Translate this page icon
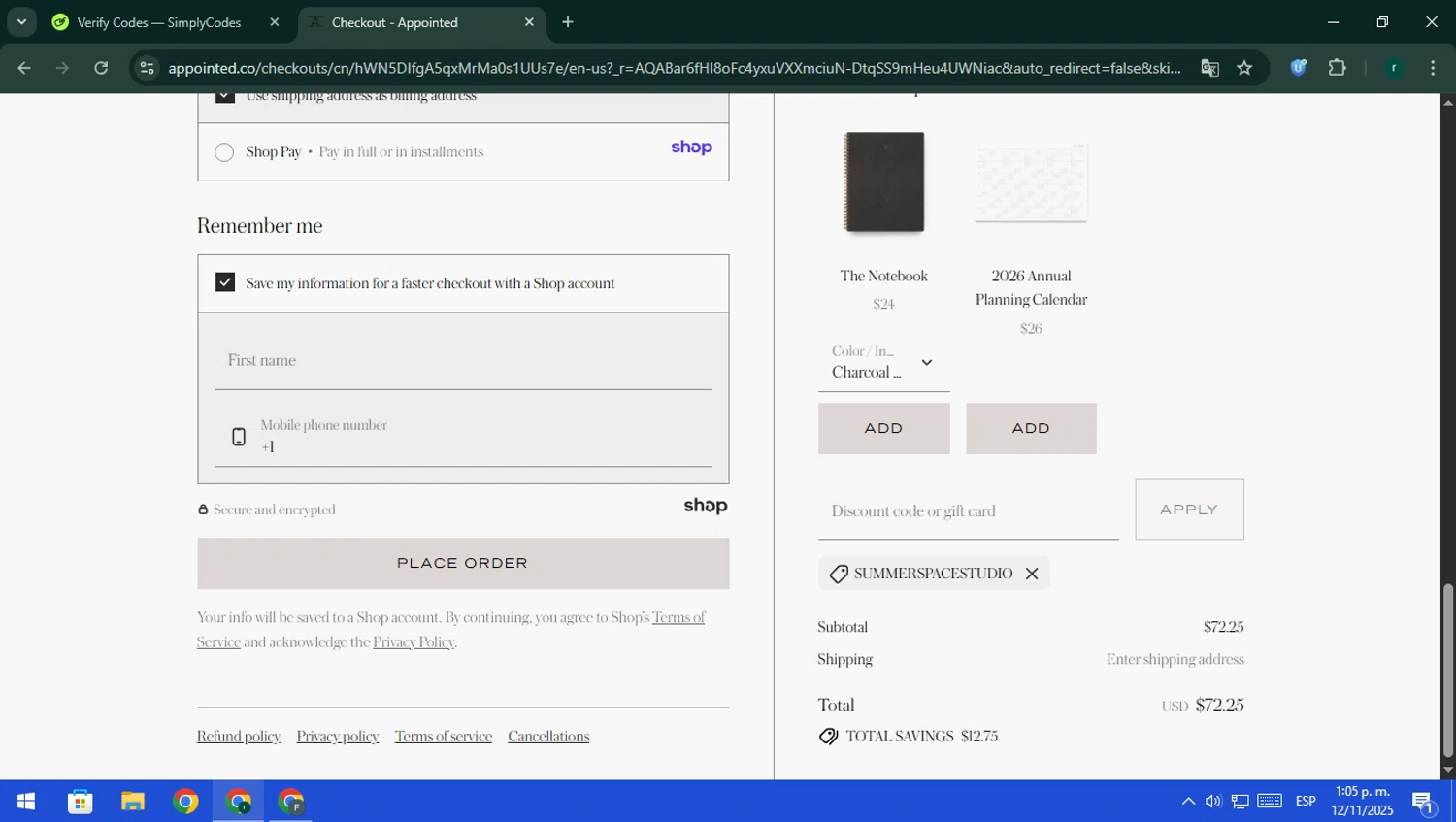1456x822 pixels. (1209, 68)
